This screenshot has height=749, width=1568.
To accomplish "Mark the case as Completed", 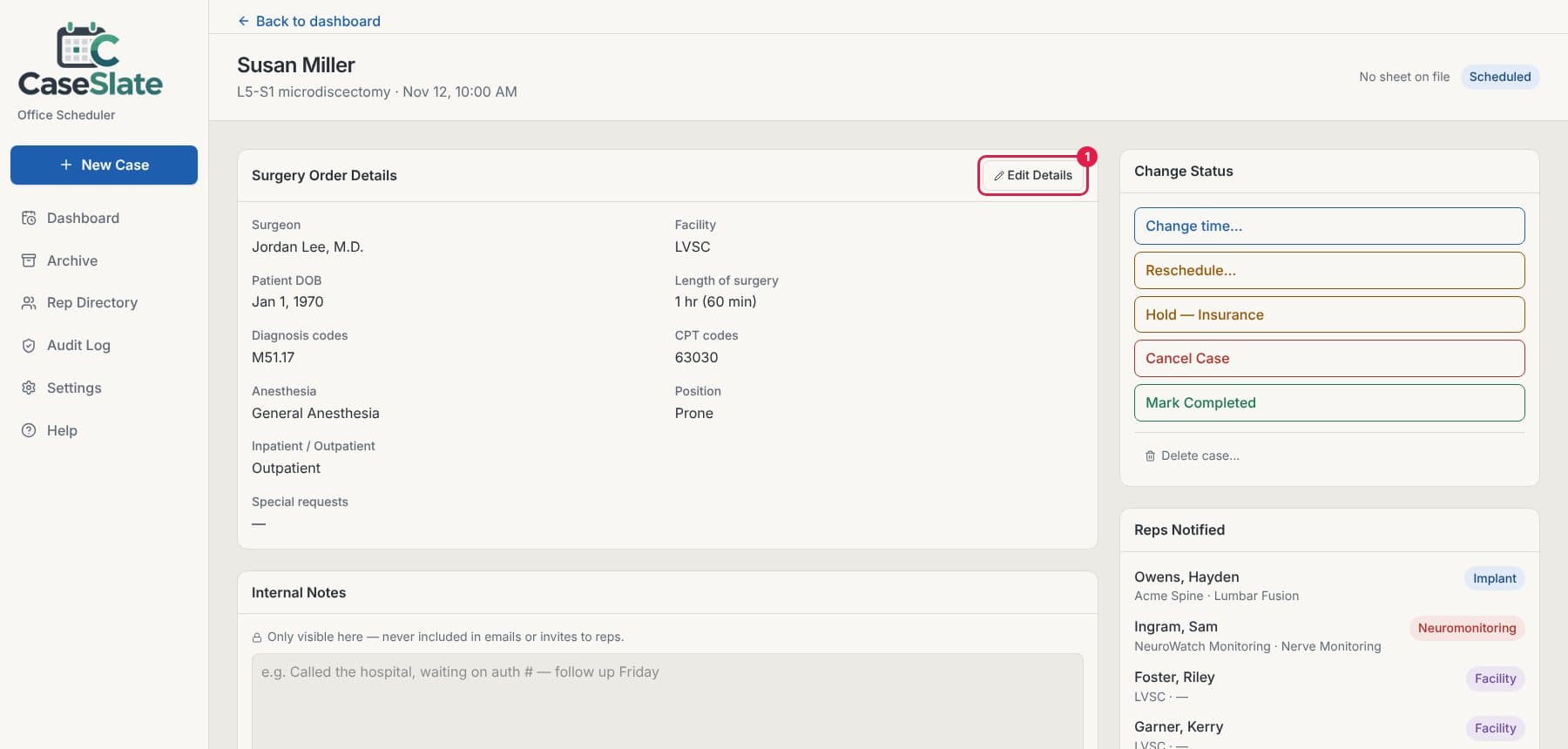I will coord(1329,402).
